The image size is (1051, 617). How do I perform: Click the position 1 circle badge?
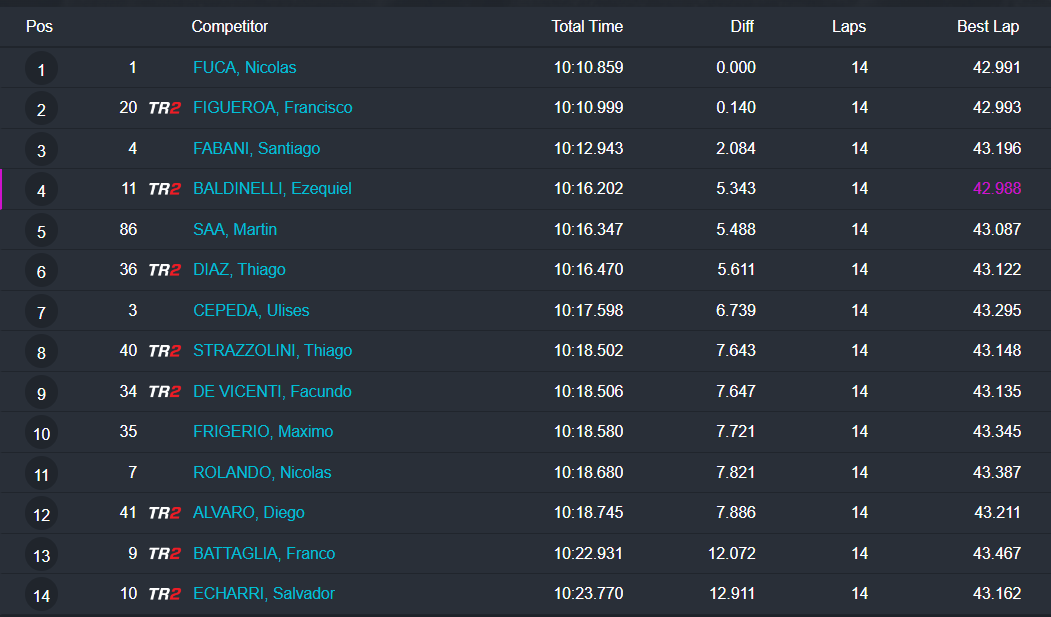(41, 69)
